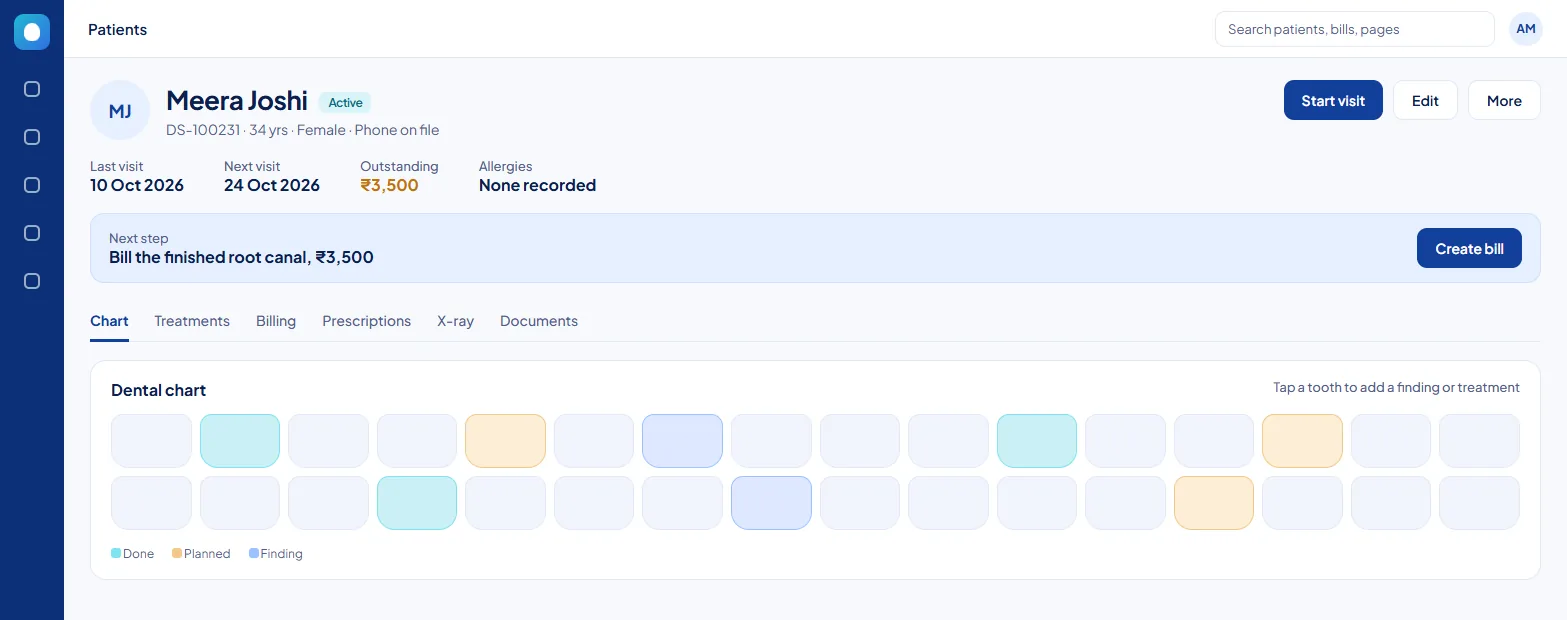Screen dimensions: 1567x620
Task: Select the second square icon in sidebar
Action: (32, 137)
